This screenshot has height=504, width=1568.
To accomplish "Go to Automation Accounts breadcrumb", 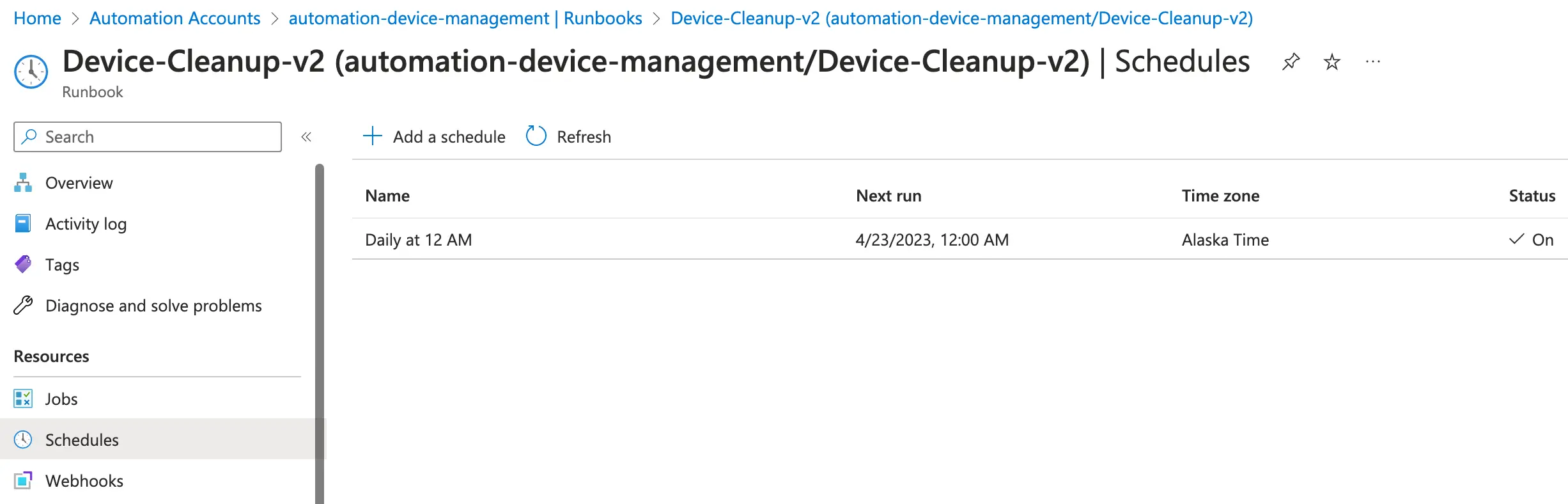I will (175, 19).
